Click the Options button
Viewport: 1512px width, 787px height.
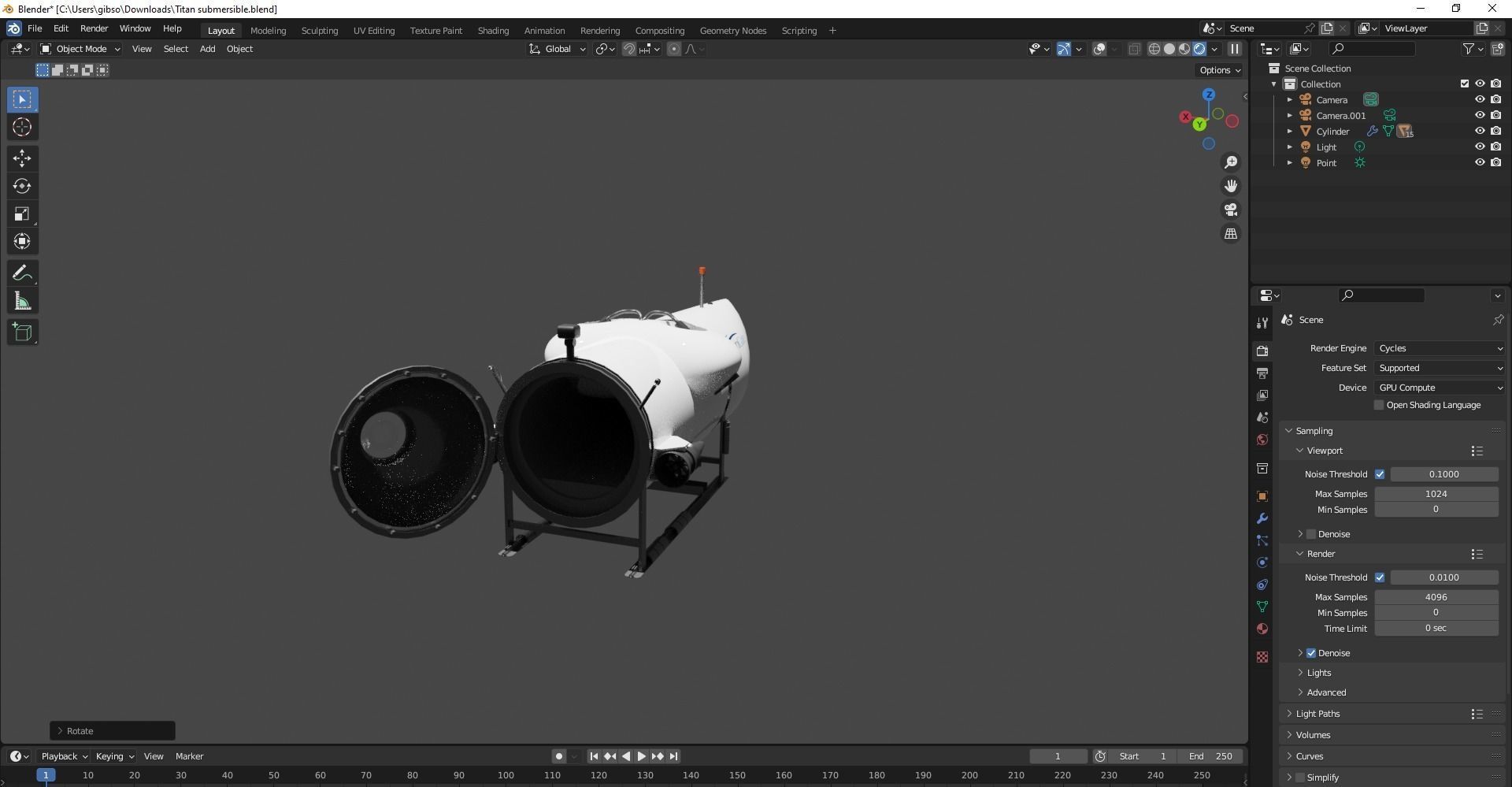(1220, 70)
